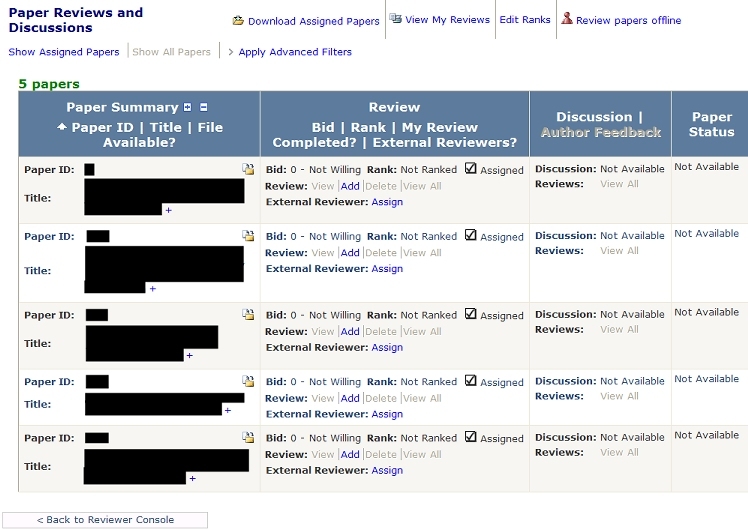Collapse all paper summaries with minus button

[203, 108]
